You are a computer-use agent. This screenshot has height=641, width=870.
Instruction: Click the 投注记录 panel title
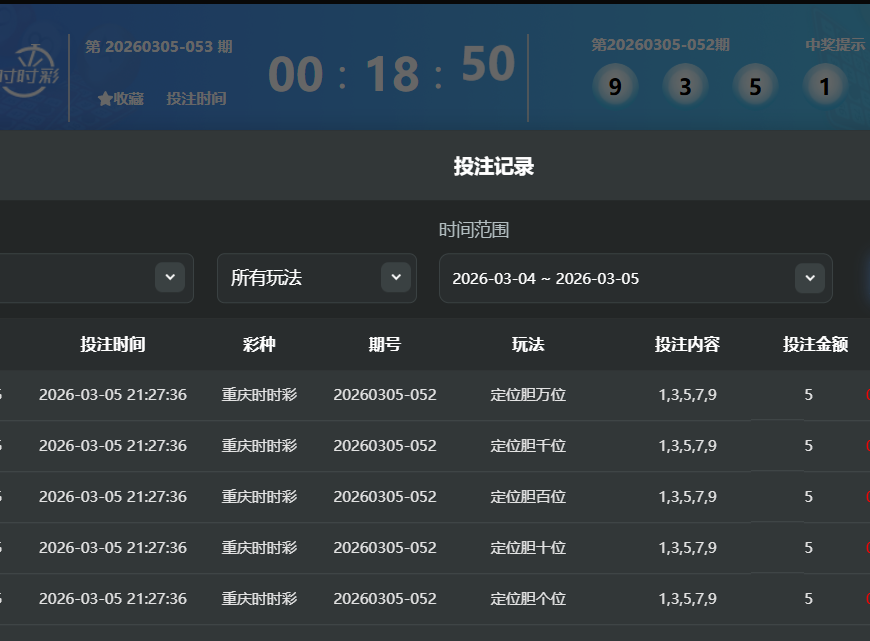494,166
